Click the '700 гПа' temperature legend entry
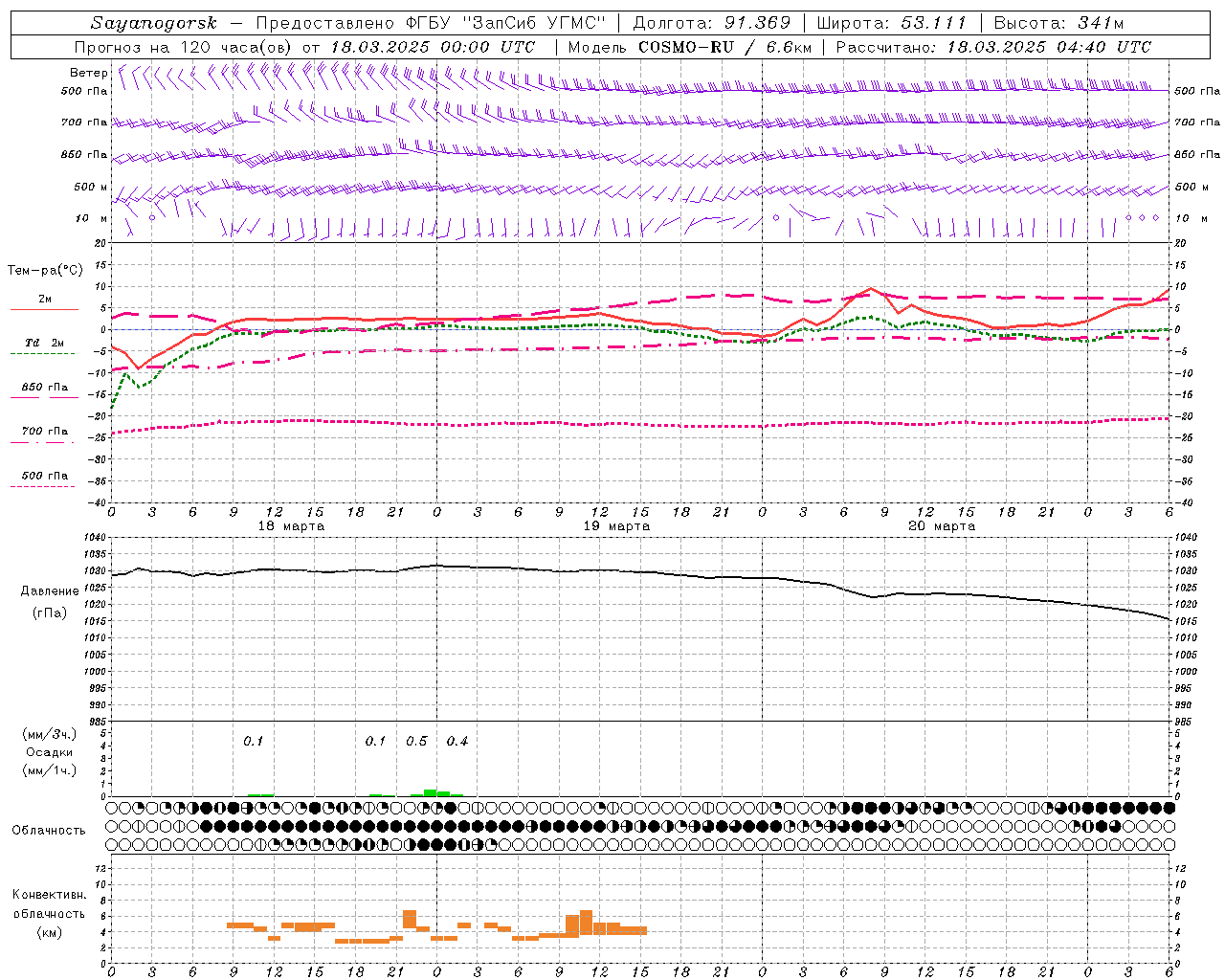 pos(45,431)
